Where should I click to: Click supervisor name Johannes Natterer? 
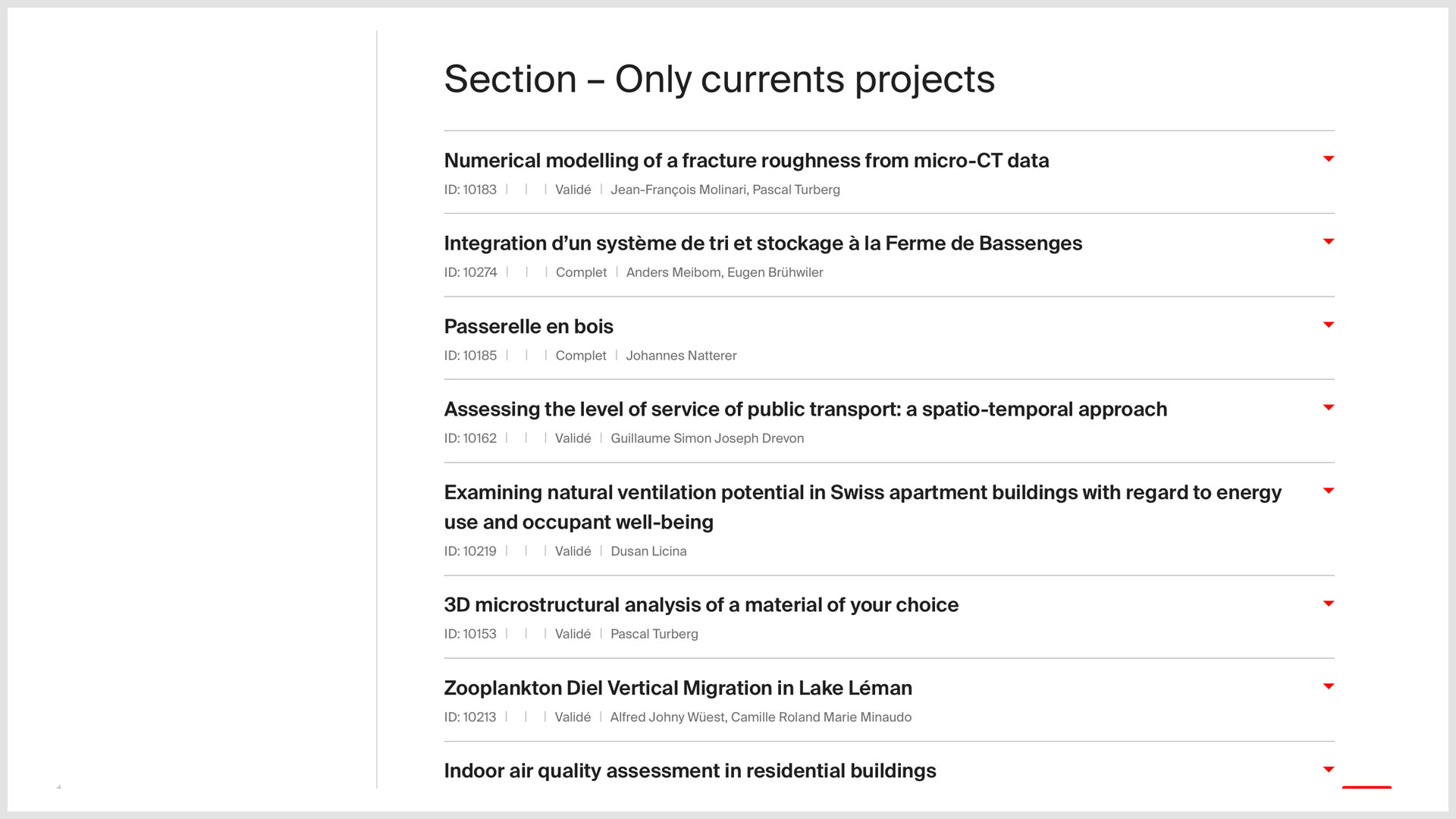point(681,355)
